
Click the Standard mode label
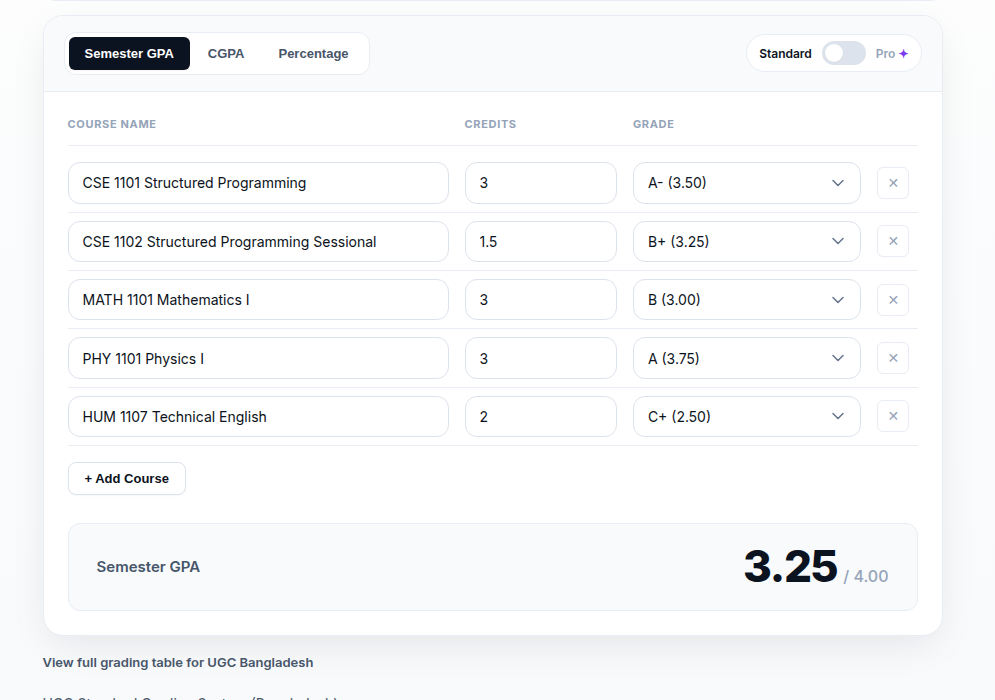[785, 54]
